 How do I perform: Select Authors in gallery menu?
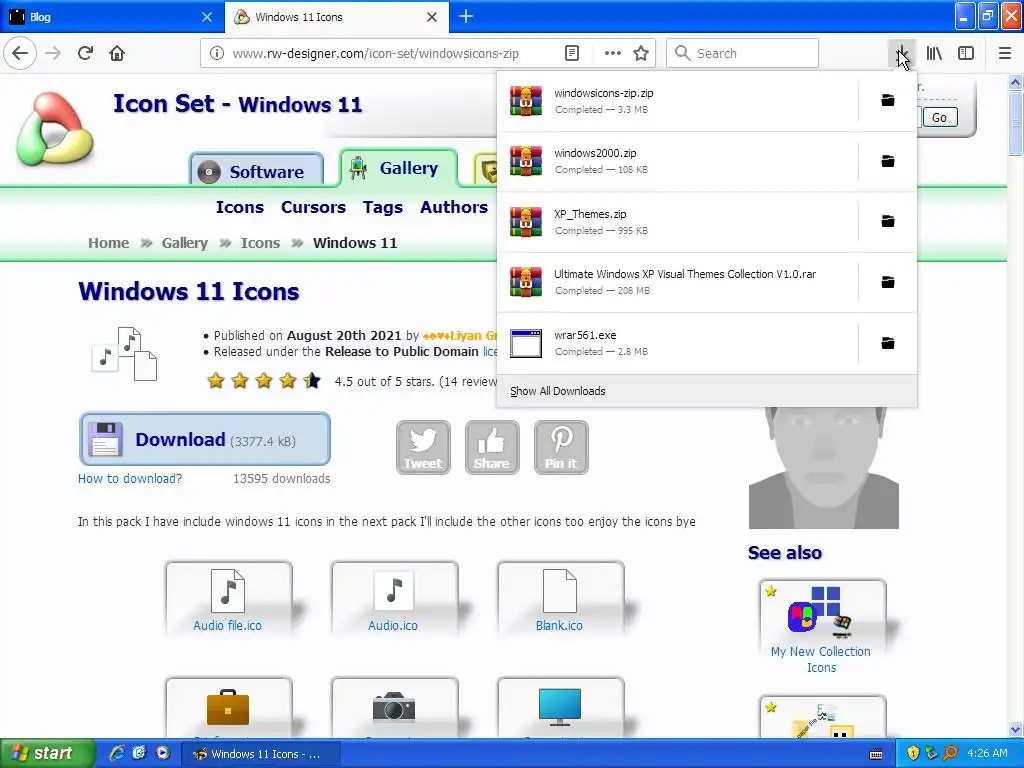(x=454, y=207)
